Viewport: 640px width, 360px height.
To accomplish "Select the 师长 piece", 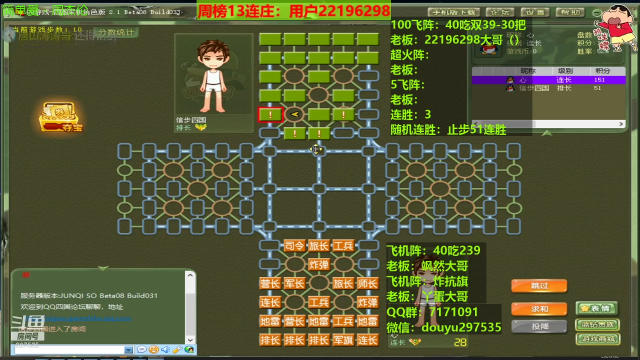I will pos(368,283).
